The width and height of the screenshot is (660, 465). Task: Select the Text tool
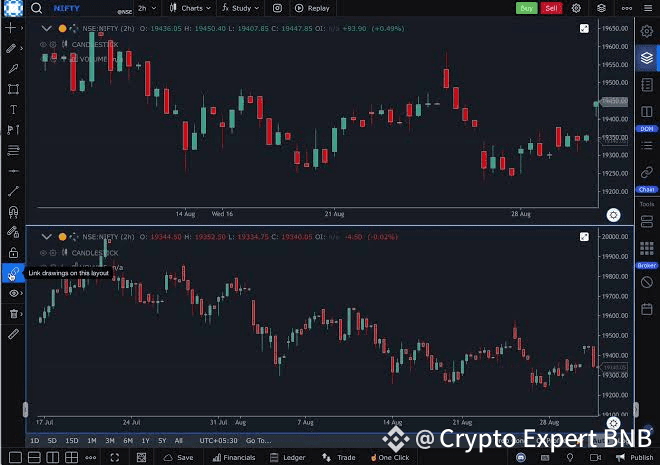click(13, 109)
